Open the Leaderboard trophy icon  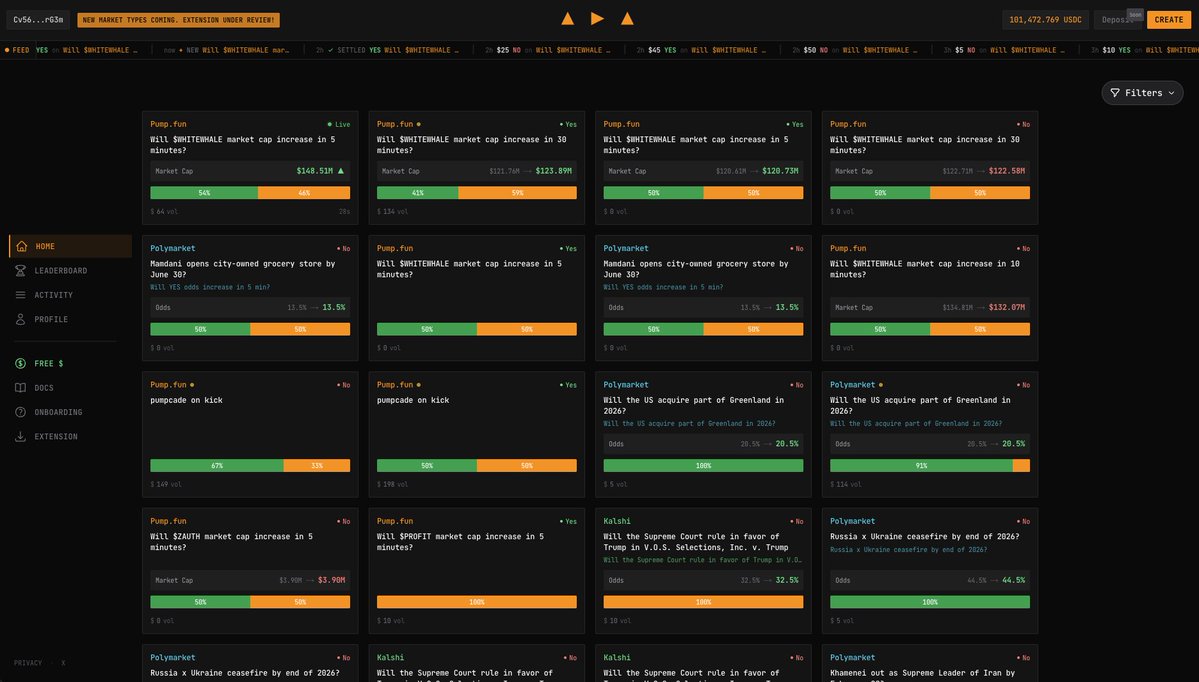coord(21,271)
